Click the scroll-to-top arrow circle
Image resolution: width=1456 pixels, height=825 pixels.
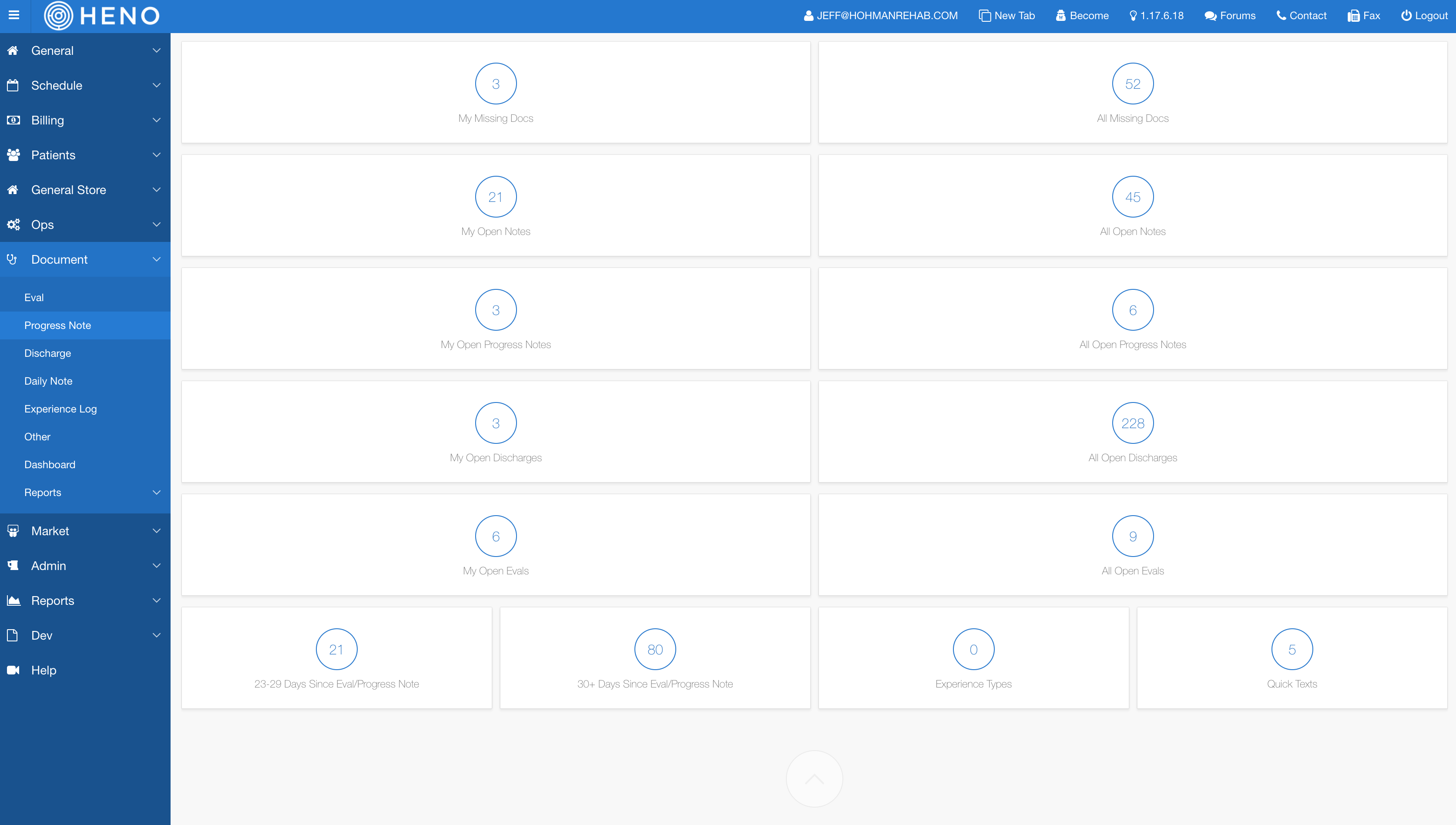(814, 778)
